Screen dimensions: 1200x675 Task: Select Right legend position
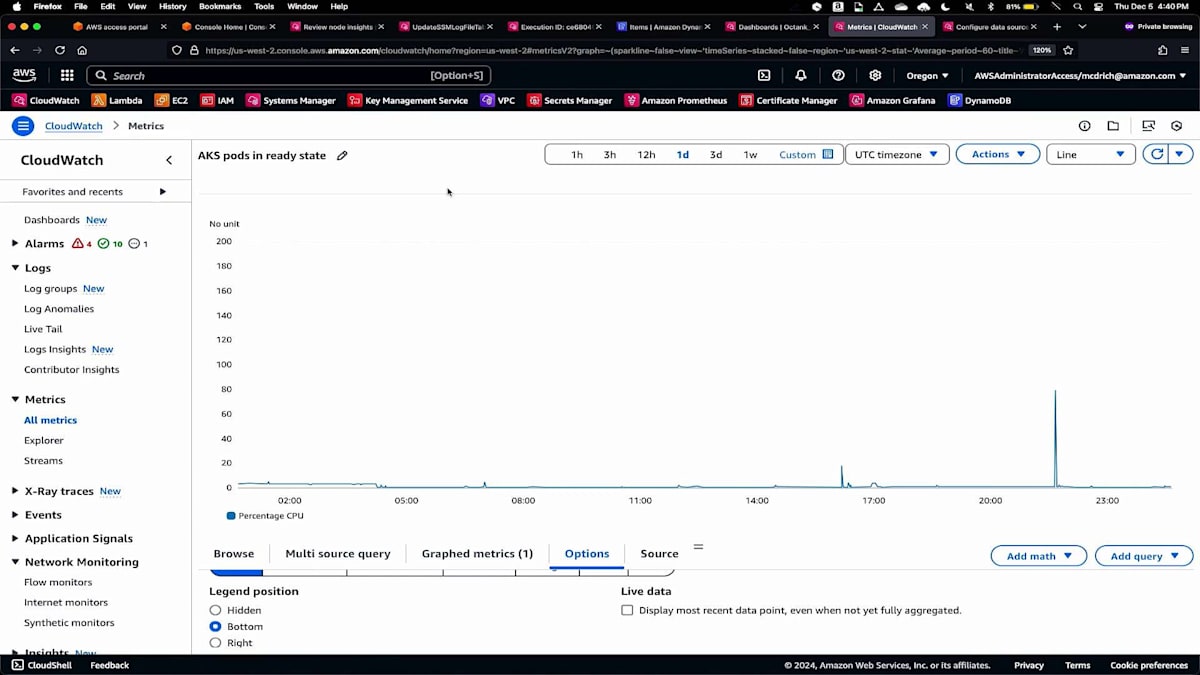(215, 643)
